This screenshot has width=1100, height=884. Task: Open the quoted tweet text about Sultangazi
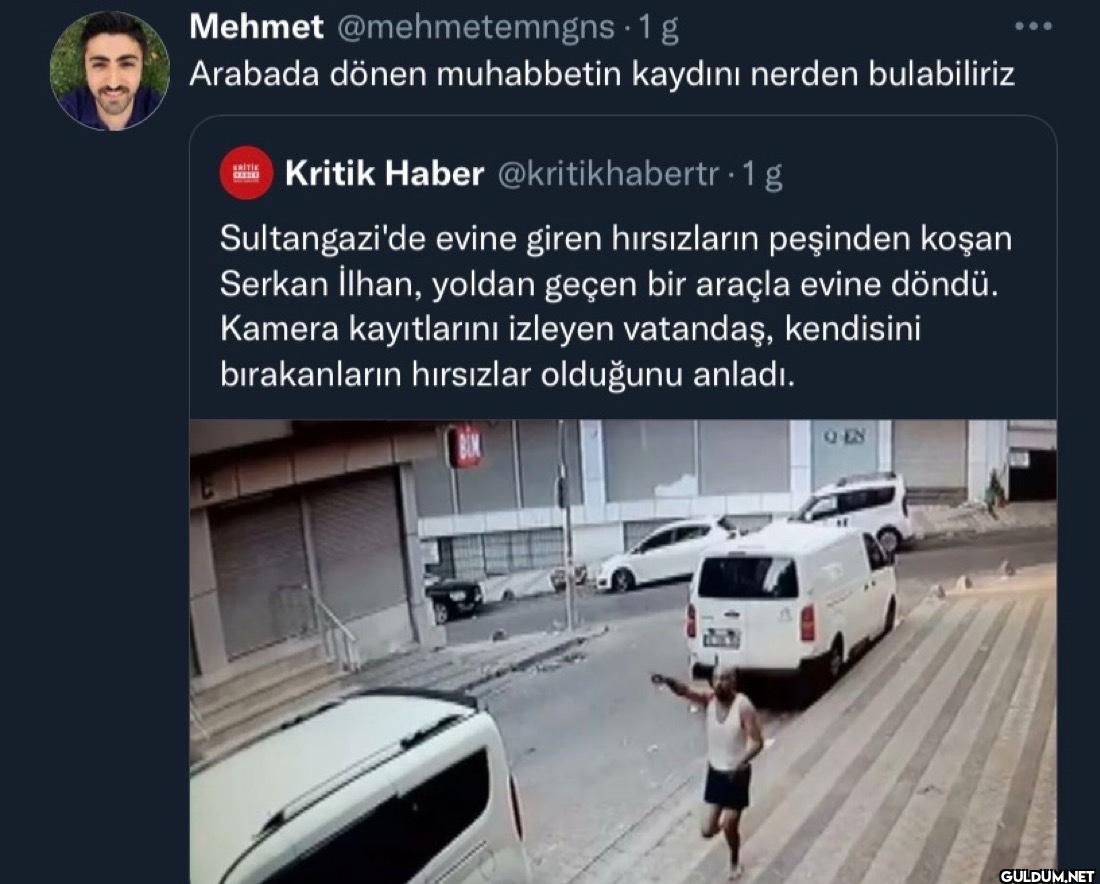tap(616, 306)
